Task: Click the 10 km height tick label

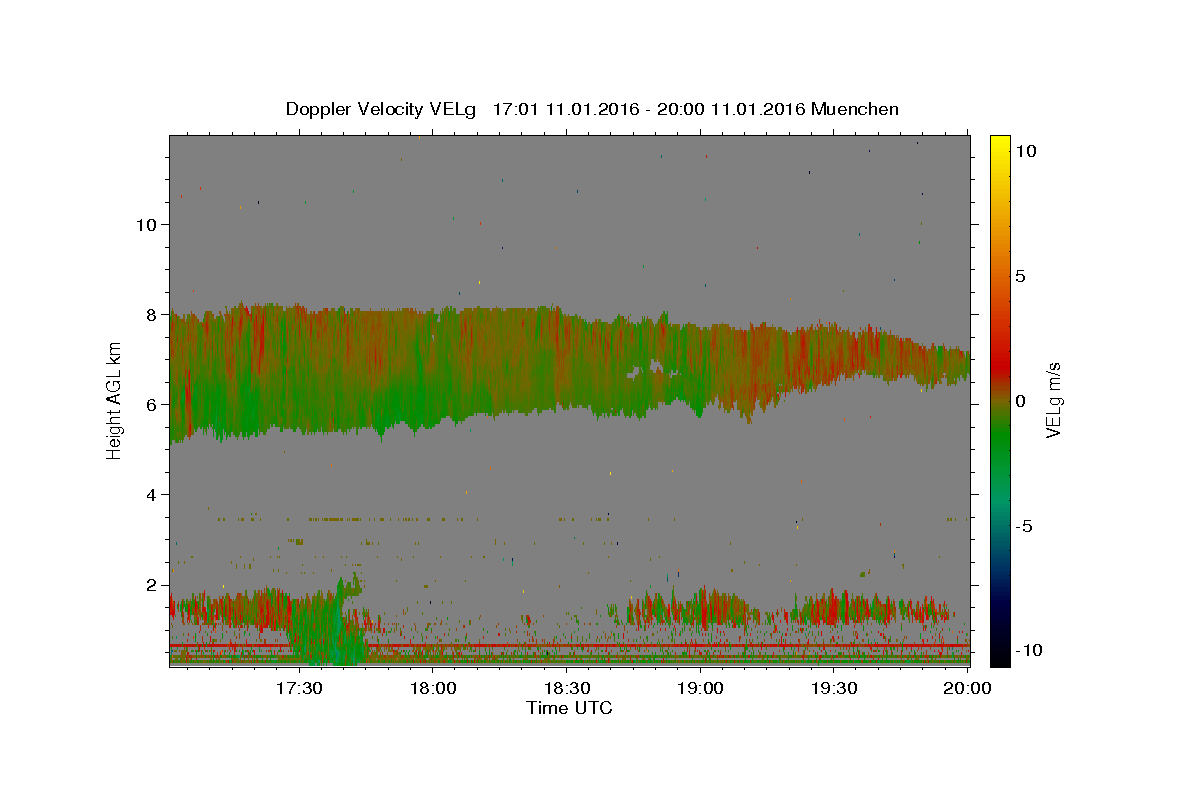Action: (x=146, y=224)
